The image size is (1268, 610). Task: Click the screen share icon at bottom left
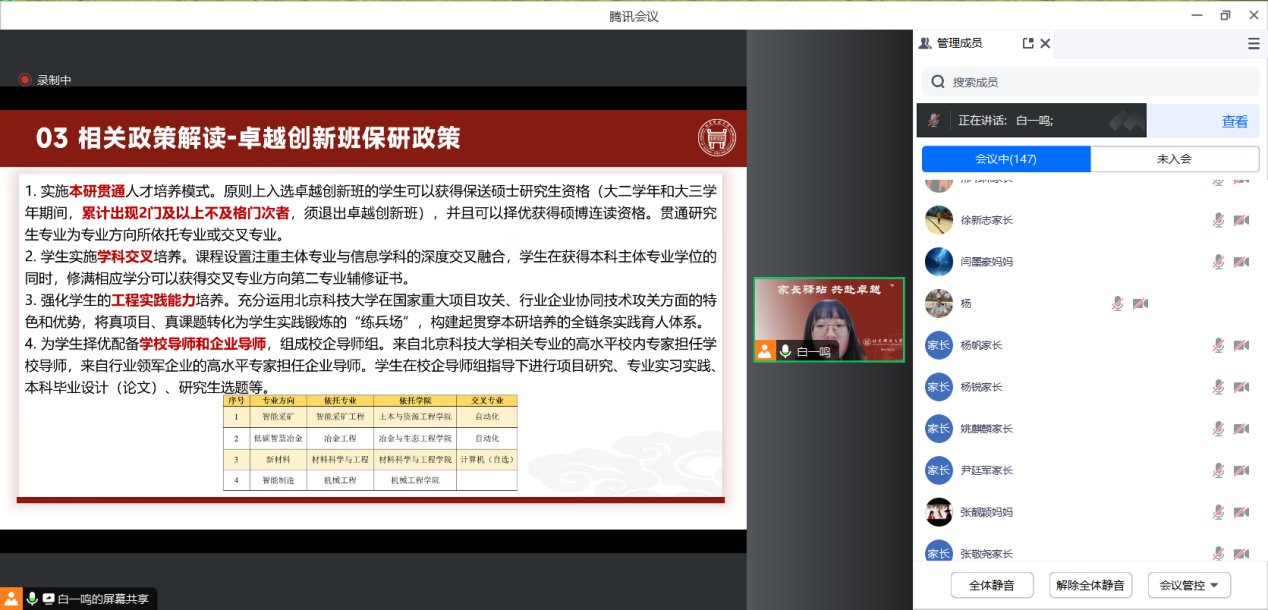pos(49,598)
